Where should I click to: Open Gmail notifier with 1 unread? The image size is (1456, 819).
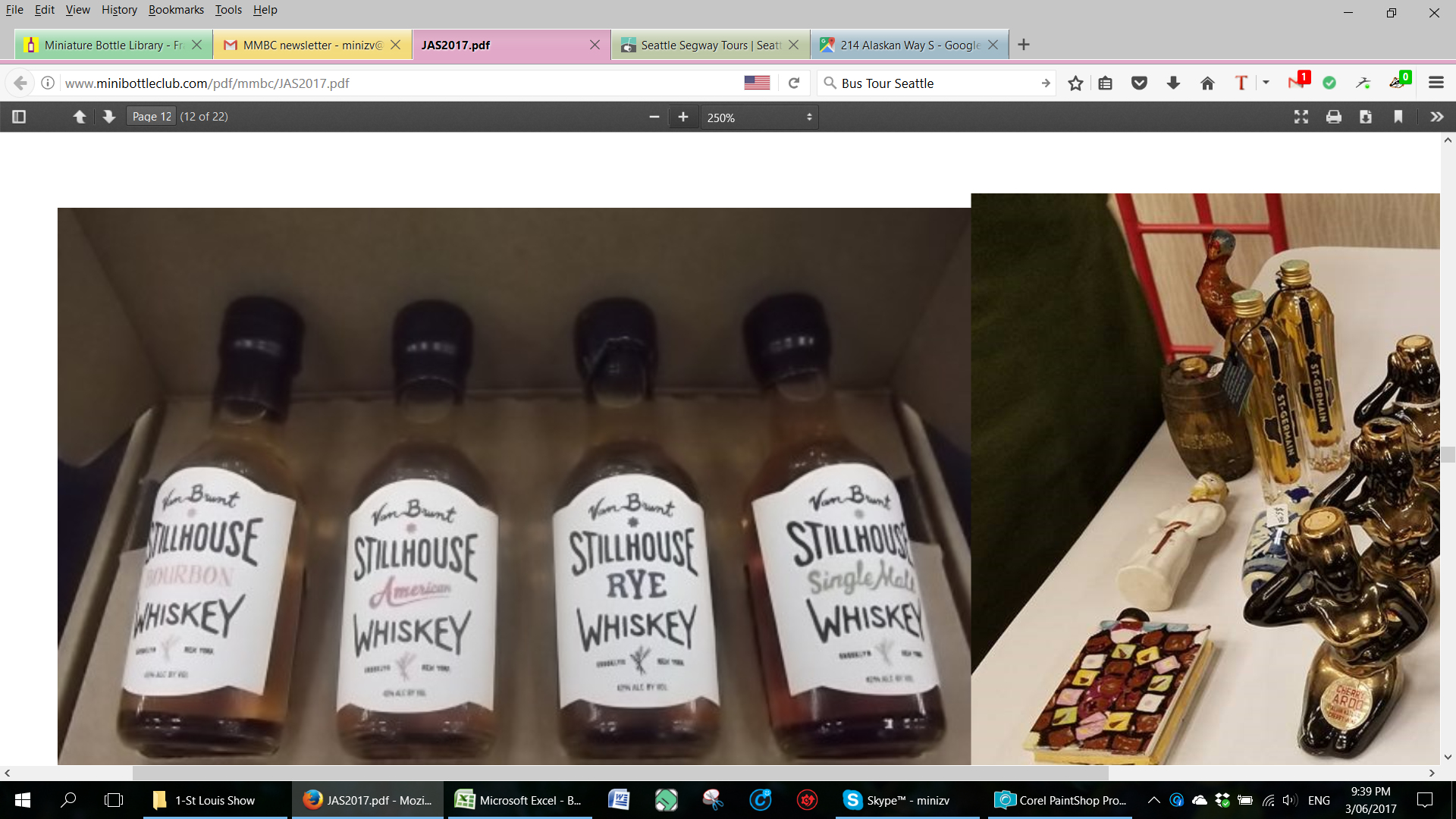1298,82
